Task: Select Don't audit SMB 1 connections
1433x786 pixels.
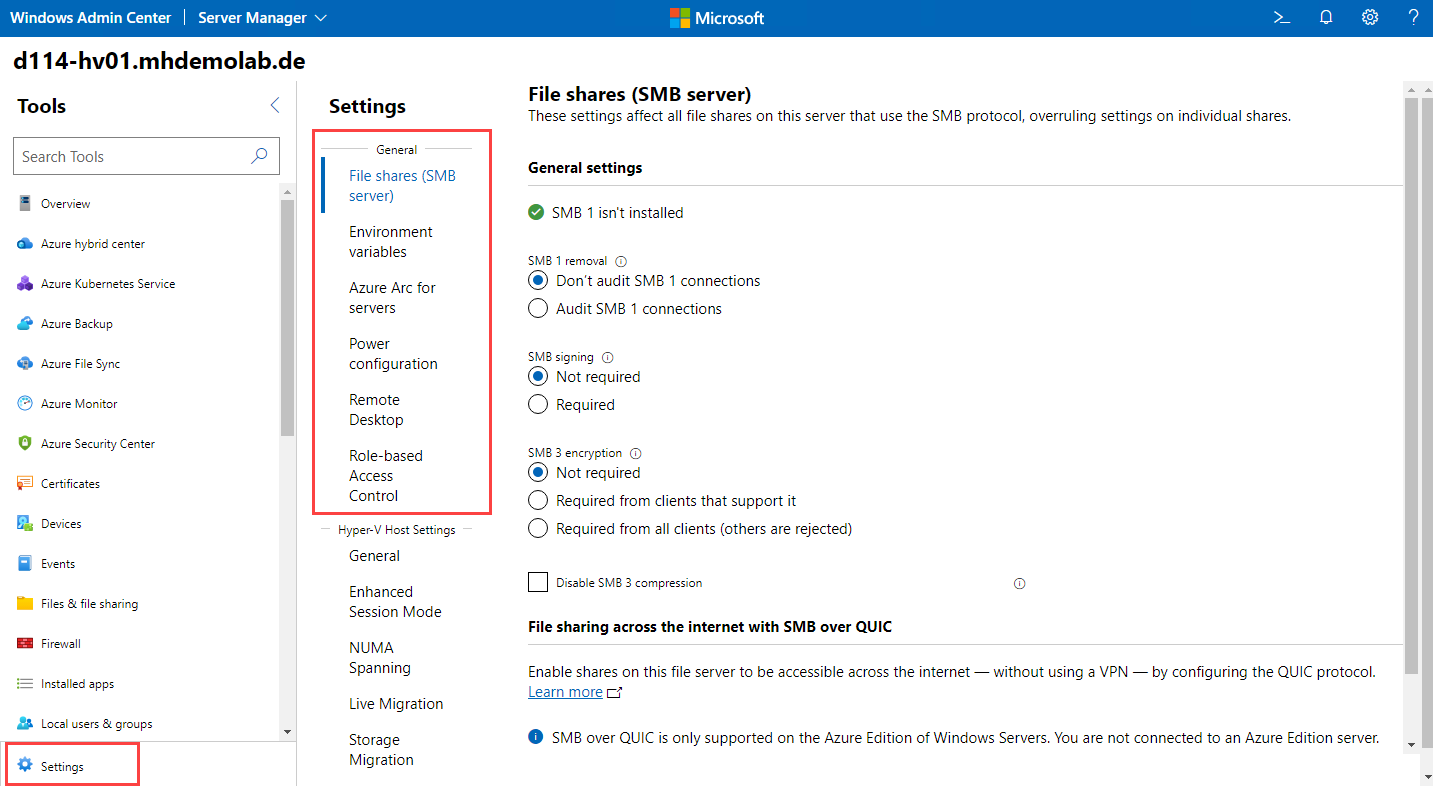Action: (538, 281)
